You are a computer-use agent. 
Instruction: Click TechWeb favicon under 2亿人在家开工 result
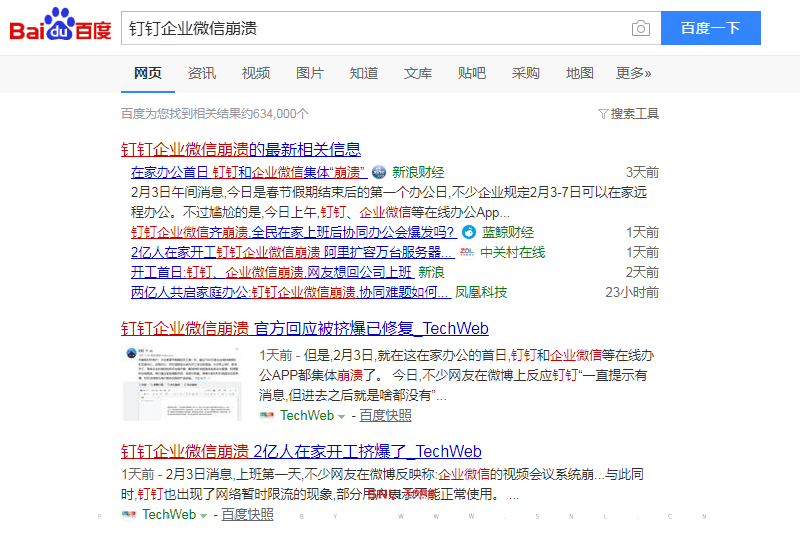129,515
